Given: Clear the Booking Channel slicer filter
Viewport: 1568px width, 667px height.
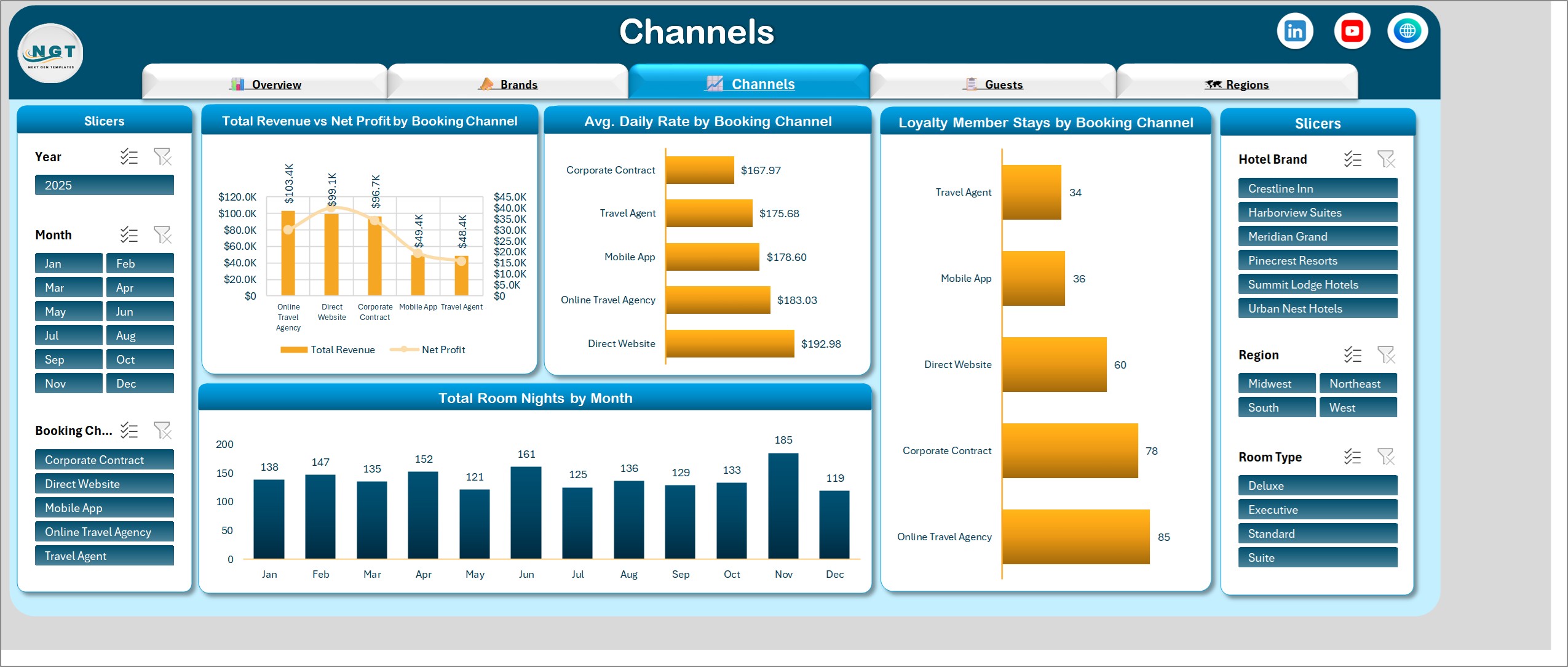Looking at the screenshot, I should 162,430.
